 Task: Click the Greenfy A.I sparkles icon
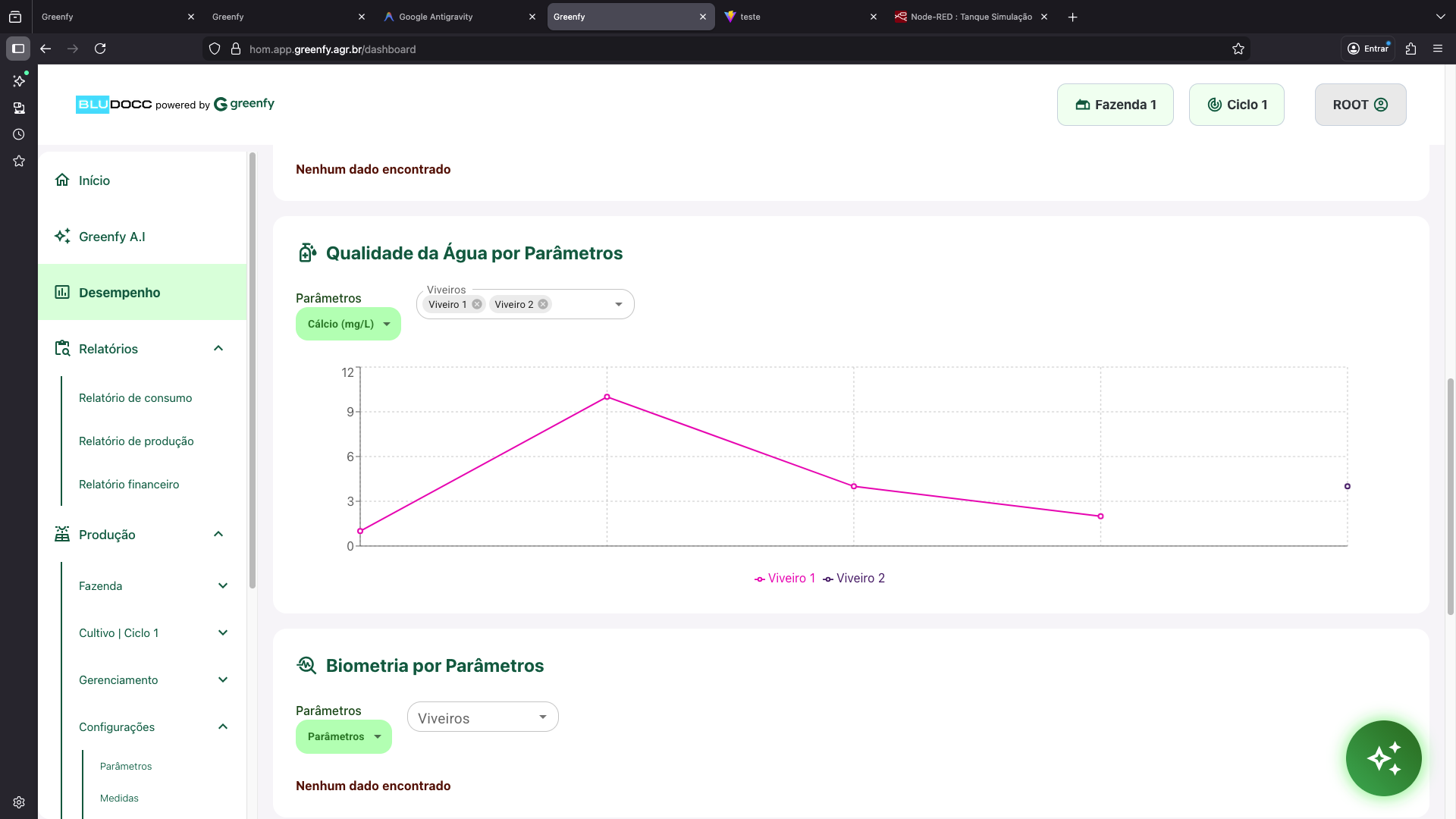point(63,236)
